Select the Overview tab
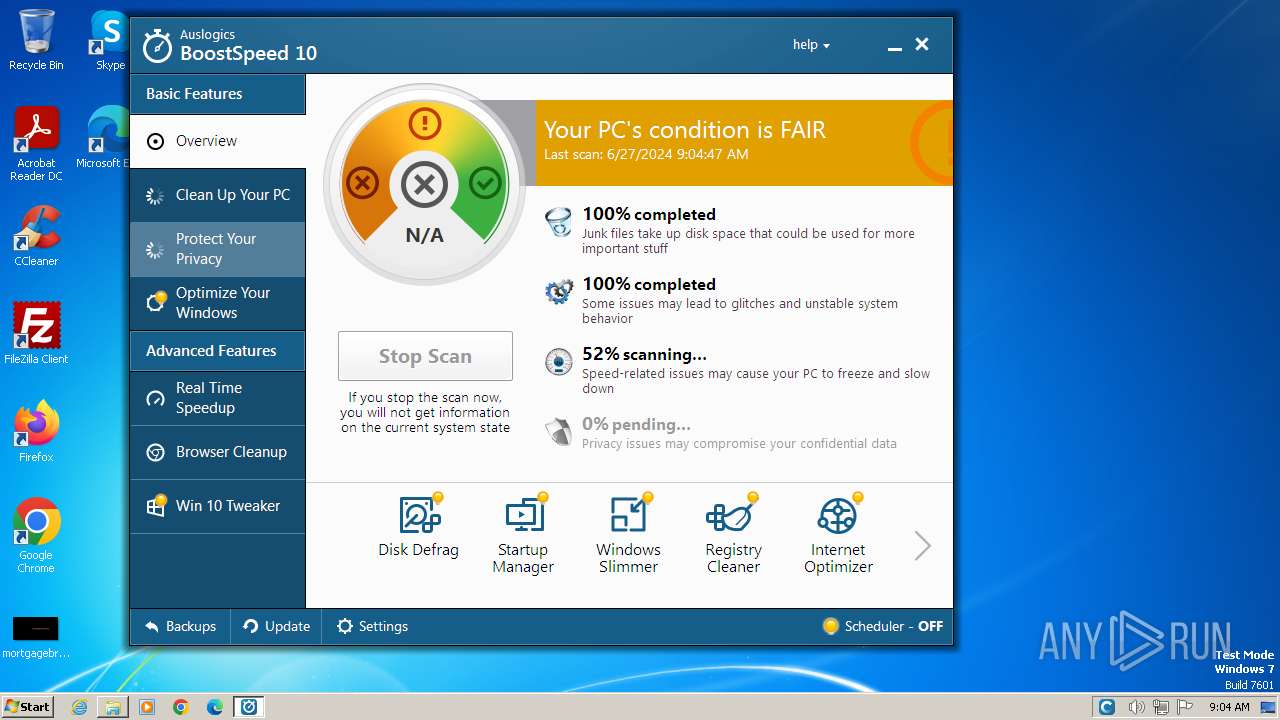1280x720 pixels. click(x=218, y=141)
